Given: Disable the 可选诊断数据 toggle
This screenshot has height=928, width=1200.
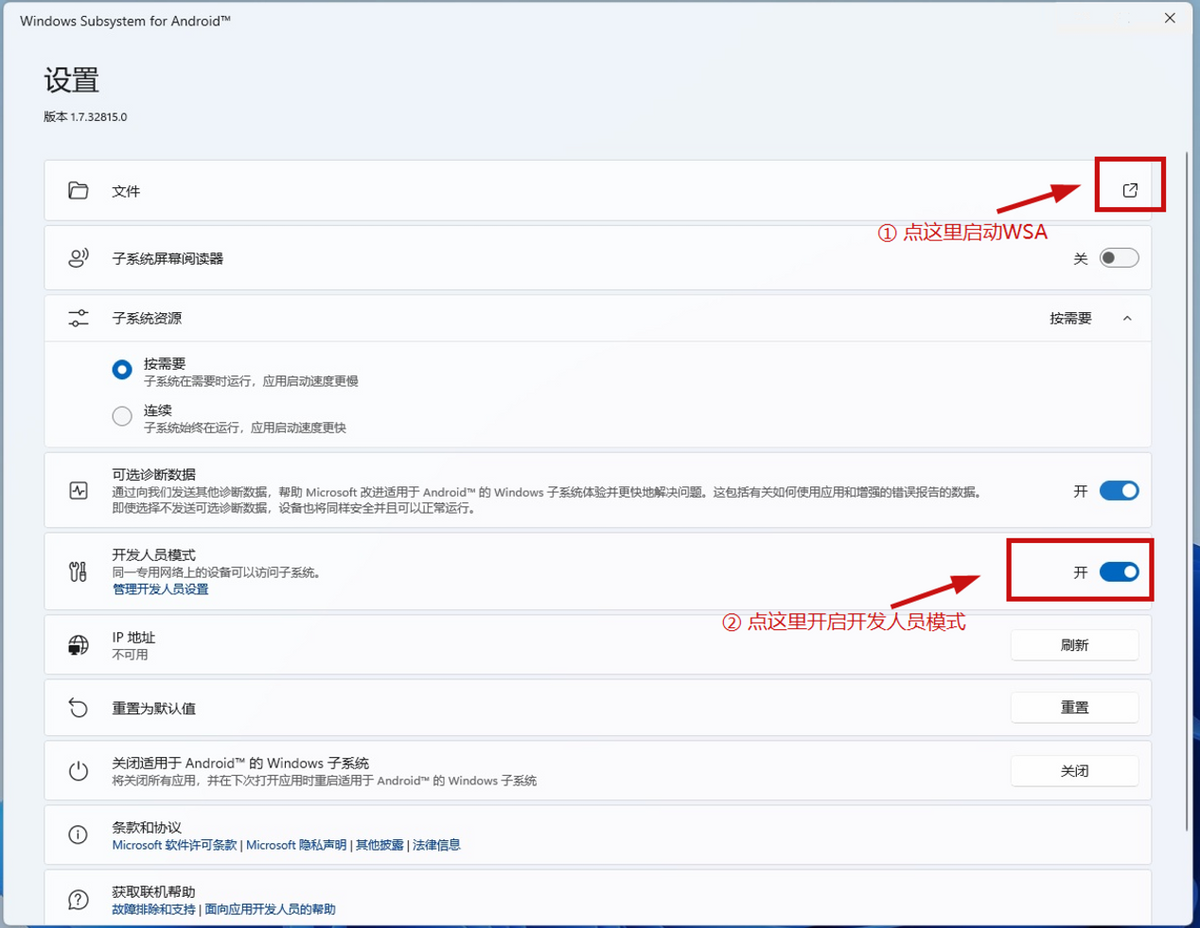Looking at the screenshot, I should click(1118, 490).
